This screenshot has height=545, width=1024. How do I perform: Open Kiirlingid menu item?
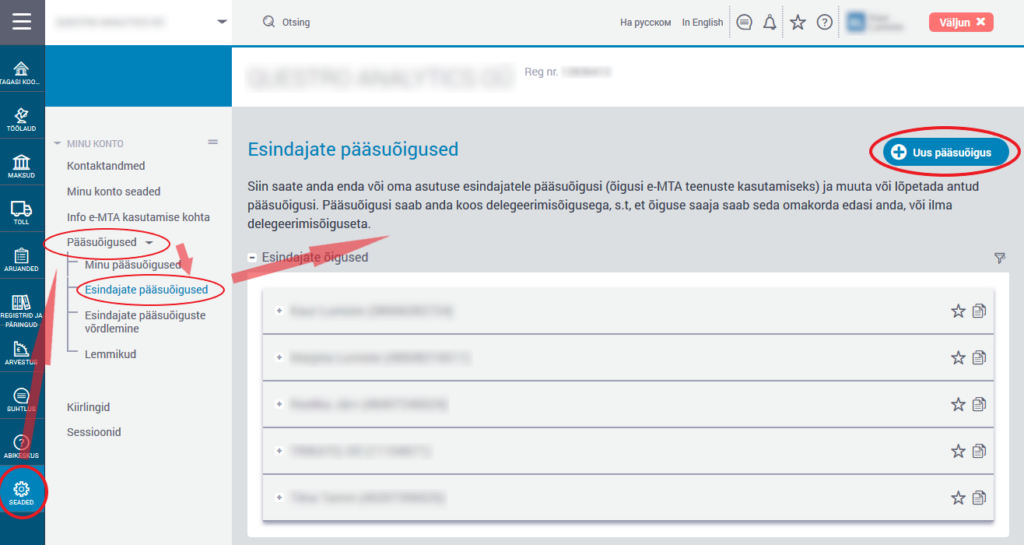coord(88,407)
